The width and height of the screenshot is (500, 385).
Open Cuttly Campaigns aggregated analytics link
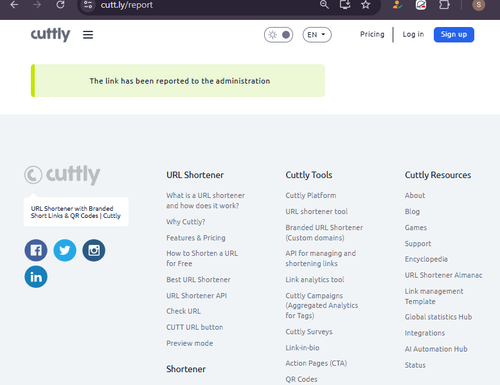322,305
